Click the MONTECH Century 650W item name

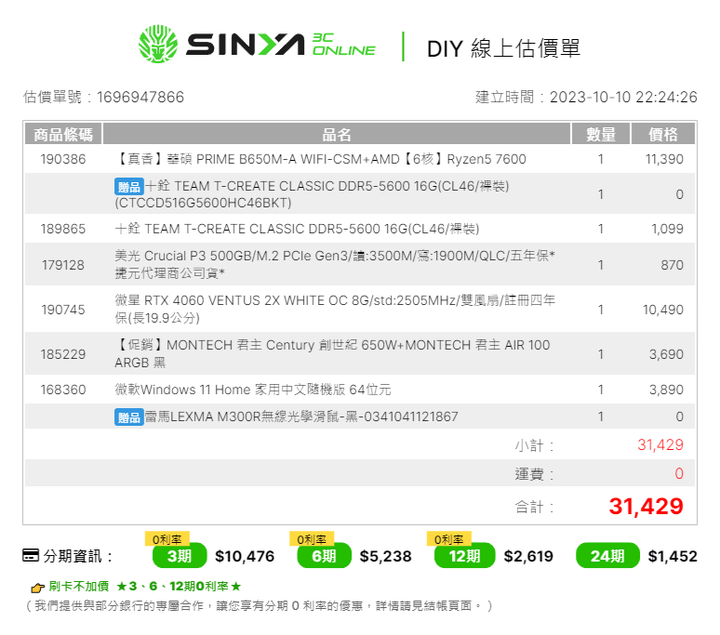[x=332, y=354]
